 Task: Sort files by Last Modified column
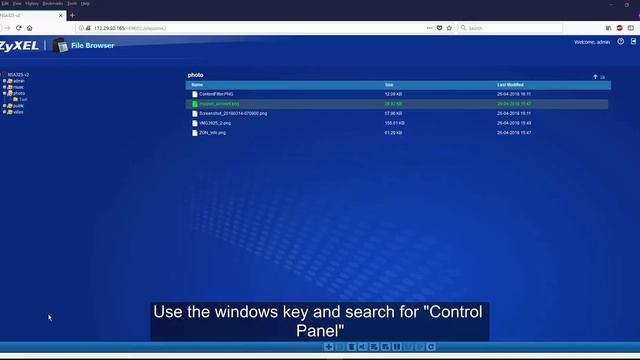510,85
